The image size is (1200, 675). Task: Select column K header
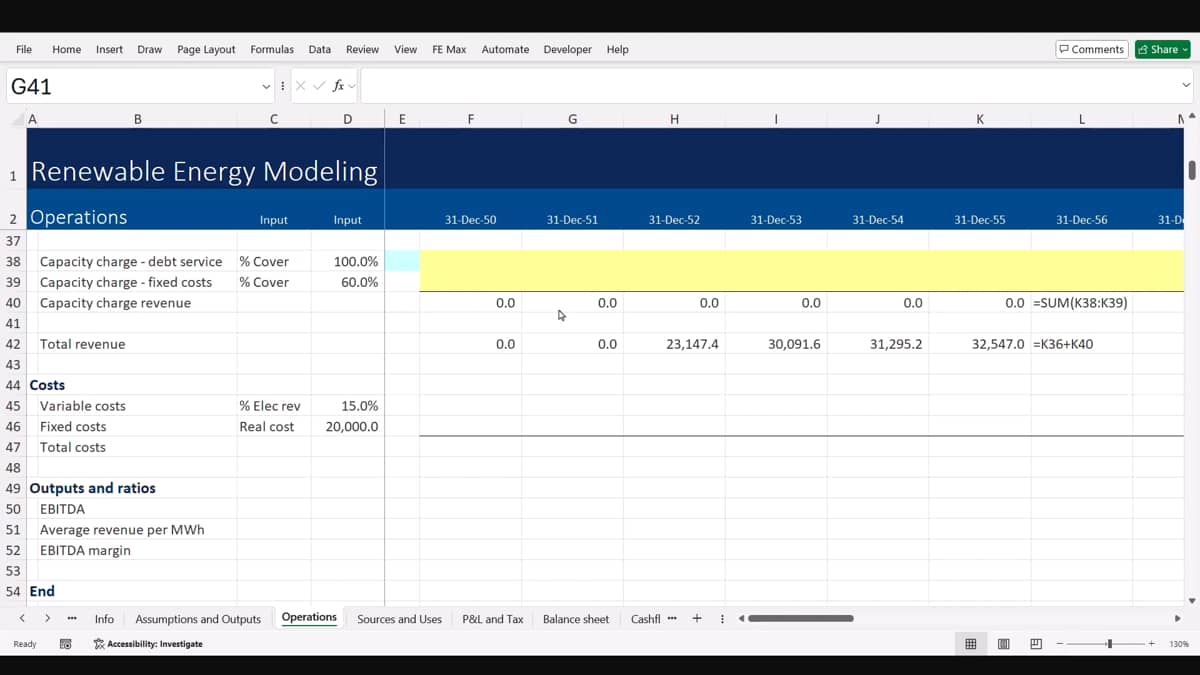point(979,119)
